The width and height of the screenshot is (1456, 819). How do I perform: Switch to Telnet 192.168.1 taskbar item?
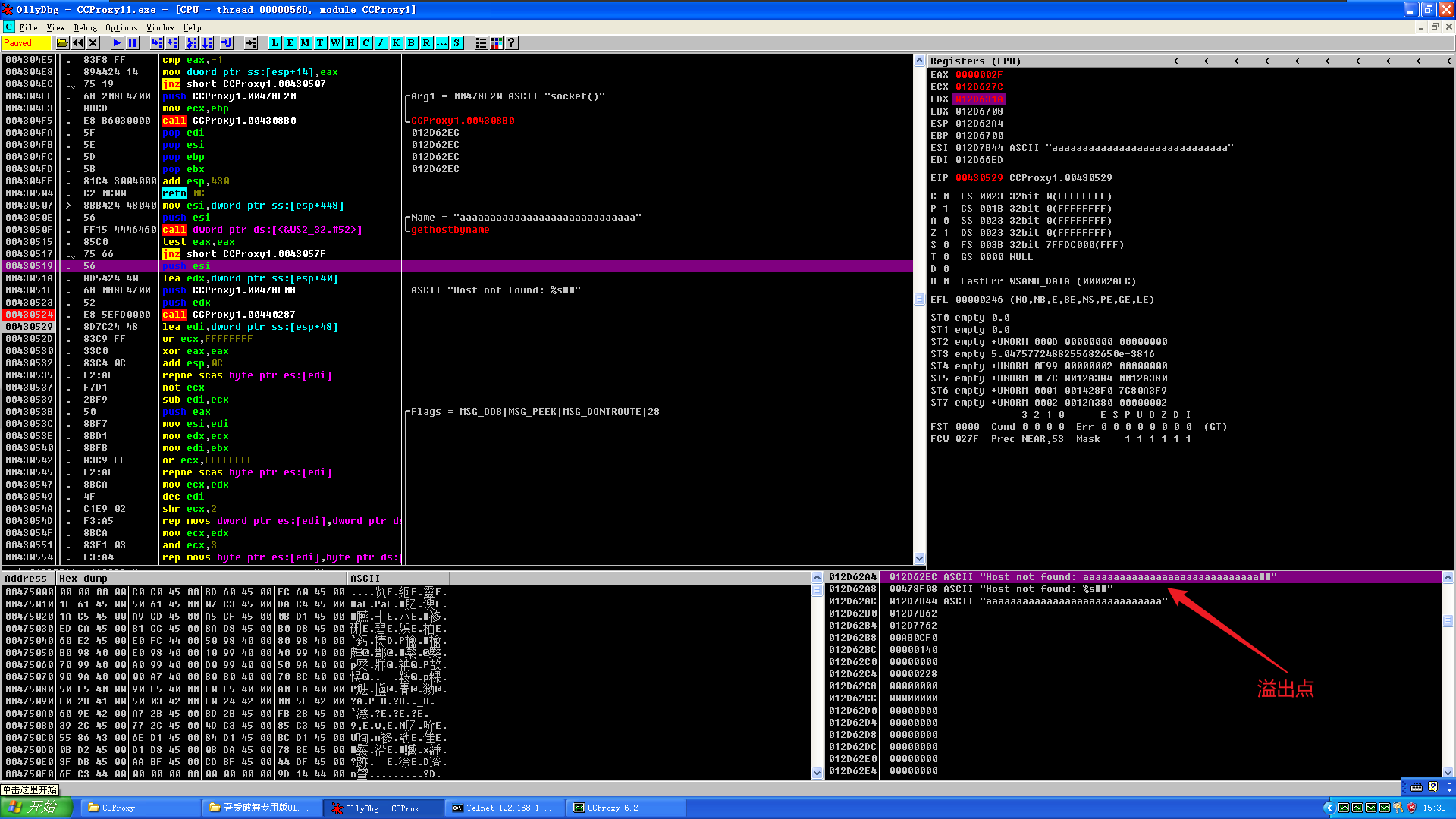[504, 808]
